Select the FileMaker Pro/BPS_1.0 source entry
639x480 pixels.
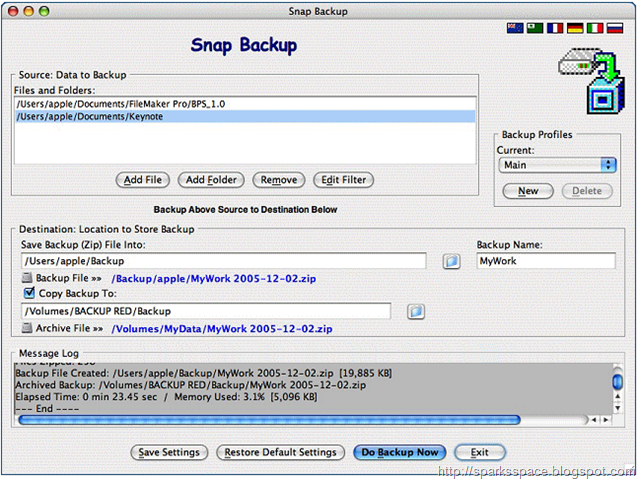click(x=245, y=104)
